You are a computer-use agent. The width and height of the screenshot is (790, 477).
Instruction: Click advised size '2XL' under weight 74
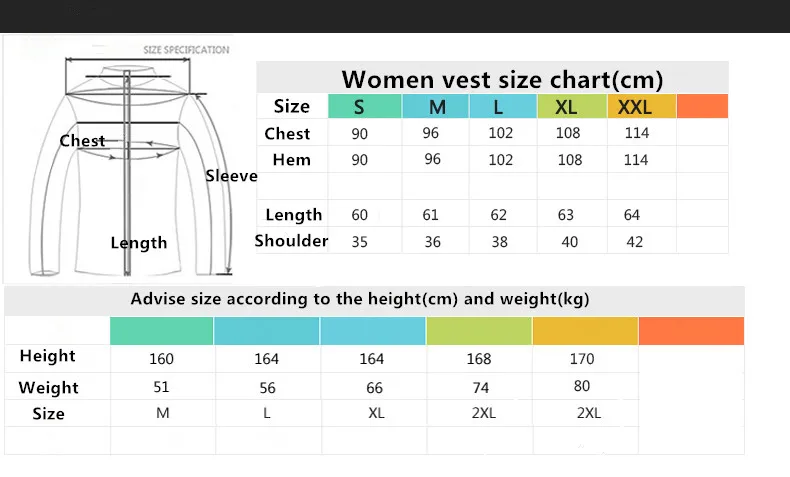pyautogui.click(x=484, y=414)
